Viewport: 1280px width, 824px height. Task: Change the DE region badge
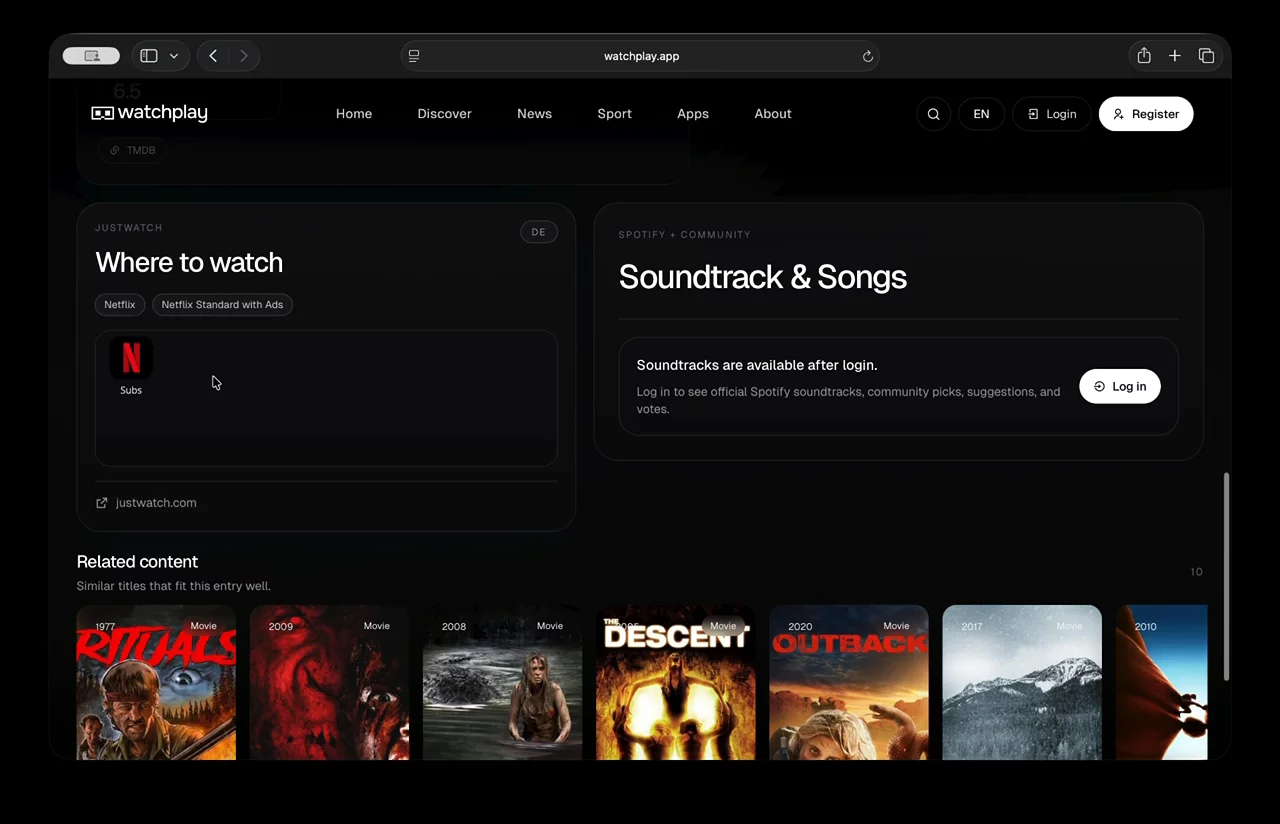(538, 232)
